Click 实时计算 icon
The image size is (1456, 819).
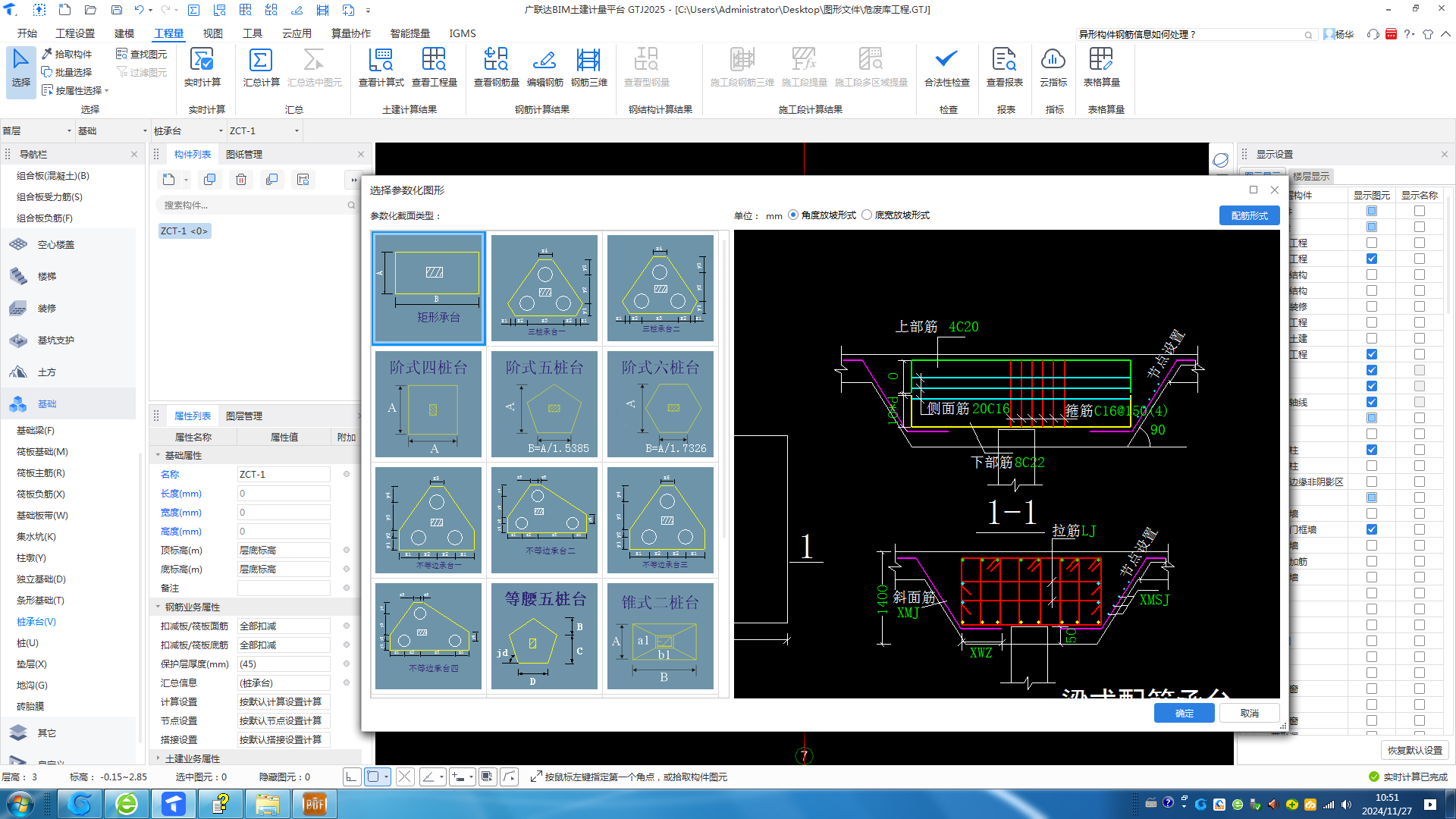(x=202, y=67)
